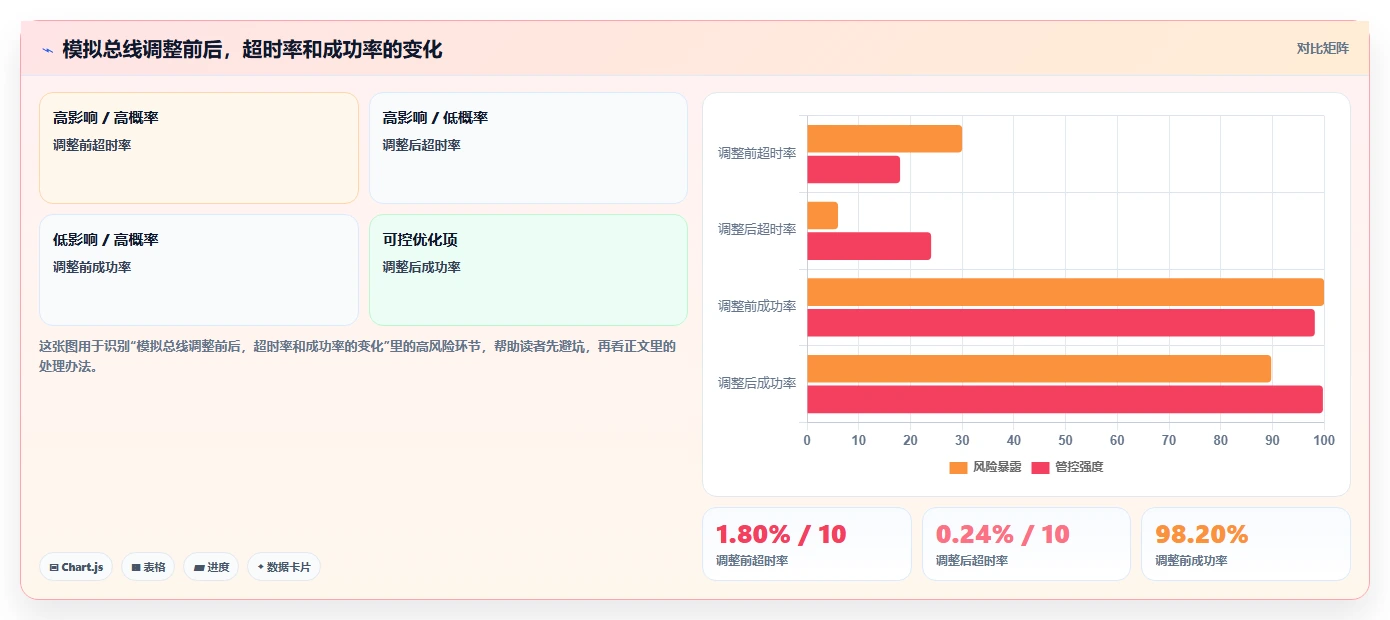Select the 低影响 / 高概率 card

click(199, 270)
